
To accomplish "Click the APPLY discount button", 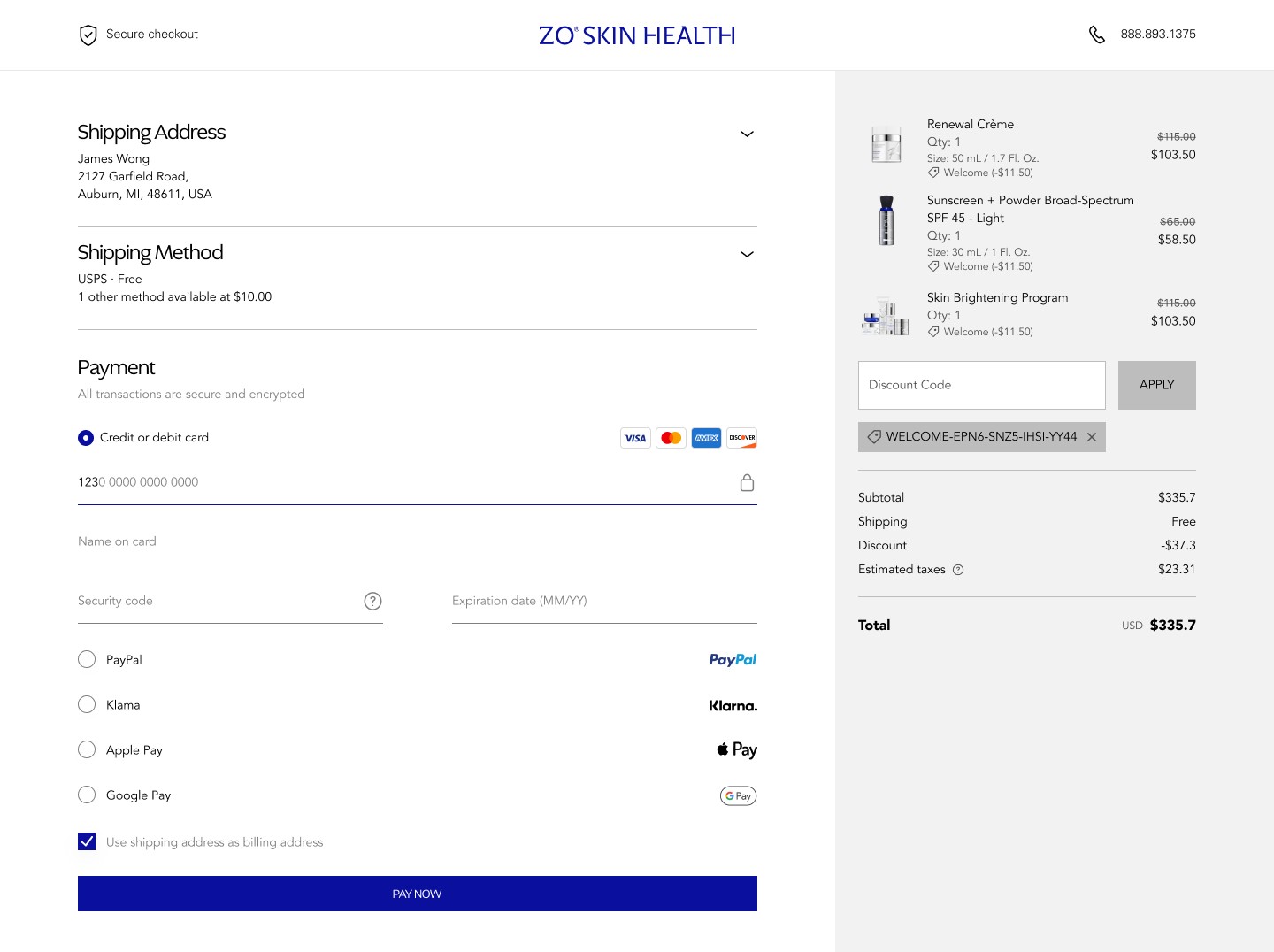I will tap(1157, 385).
